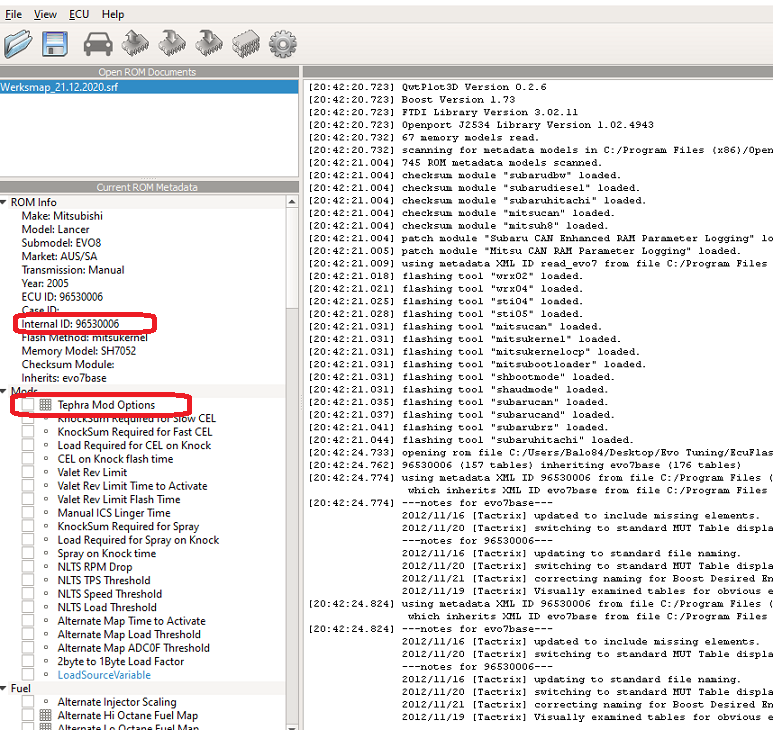This screenshot has height=730, width=773.
Task: Click the chip icon with up arrow
Action: pyautogui.click(x=134, y=43)
